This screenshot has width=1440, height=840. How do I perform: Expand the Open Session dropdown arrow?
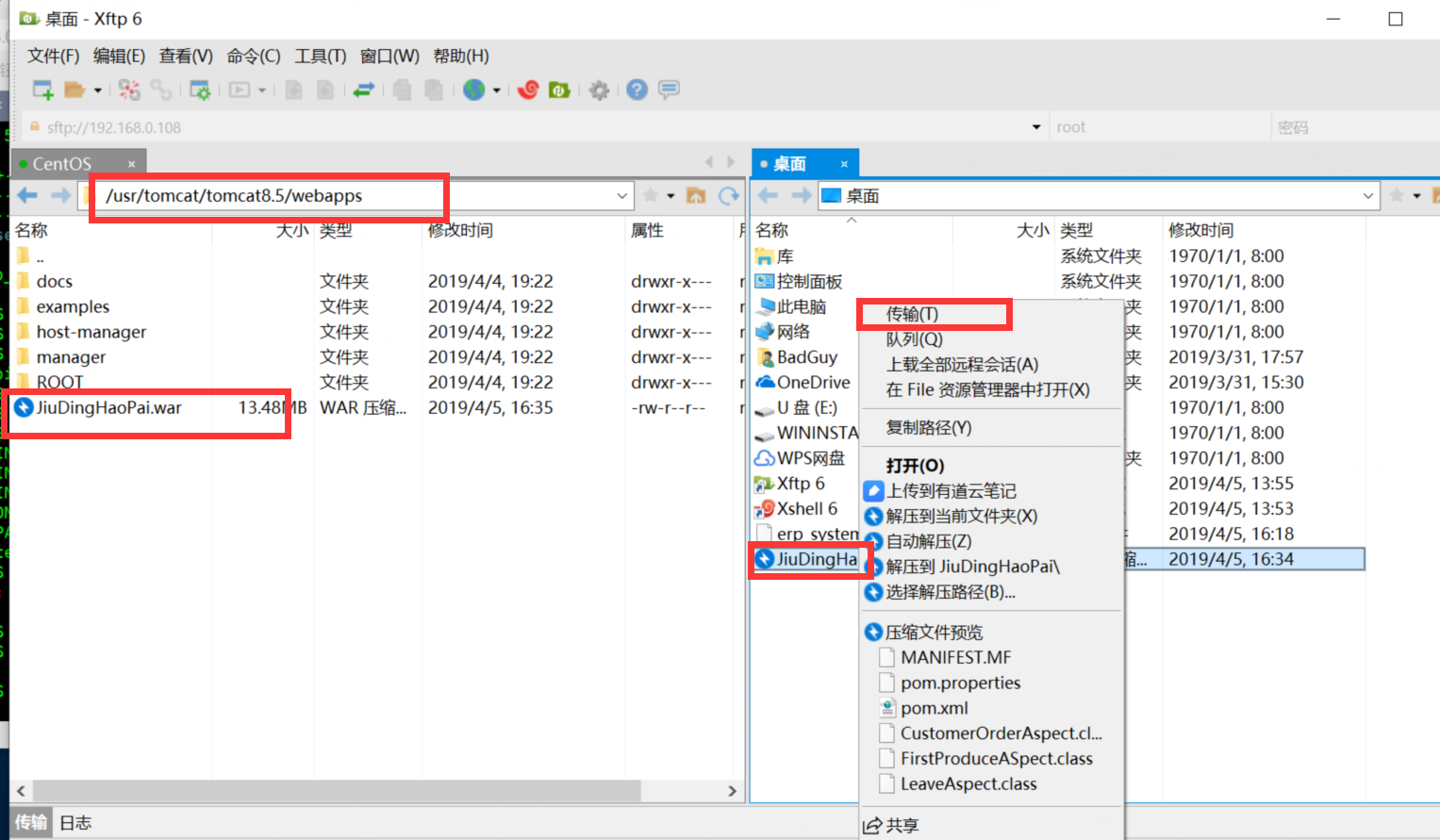98,91
